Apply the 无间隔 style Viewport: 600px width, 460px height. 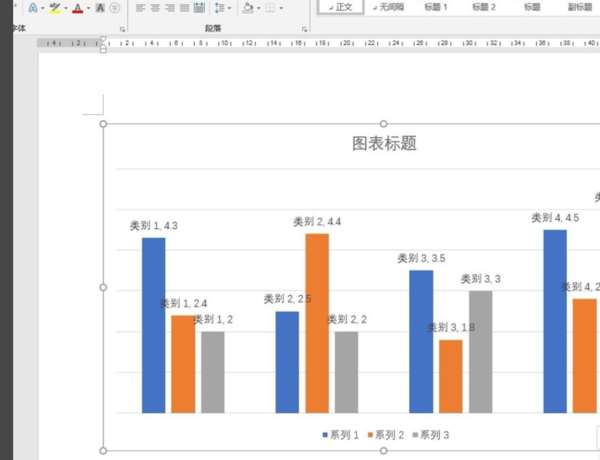tap(388, 7)
